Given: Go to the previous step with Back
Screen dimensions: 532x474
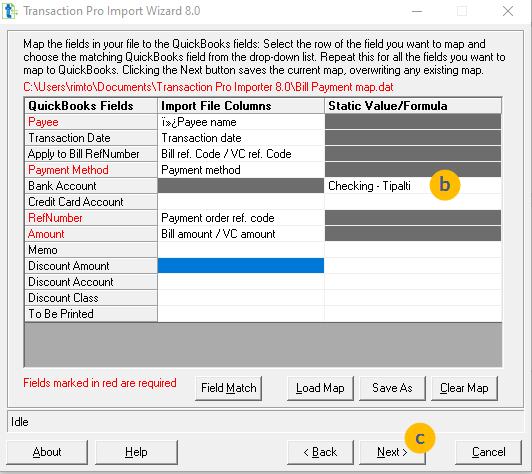Looking at the screenshot, I should point(320,452).
